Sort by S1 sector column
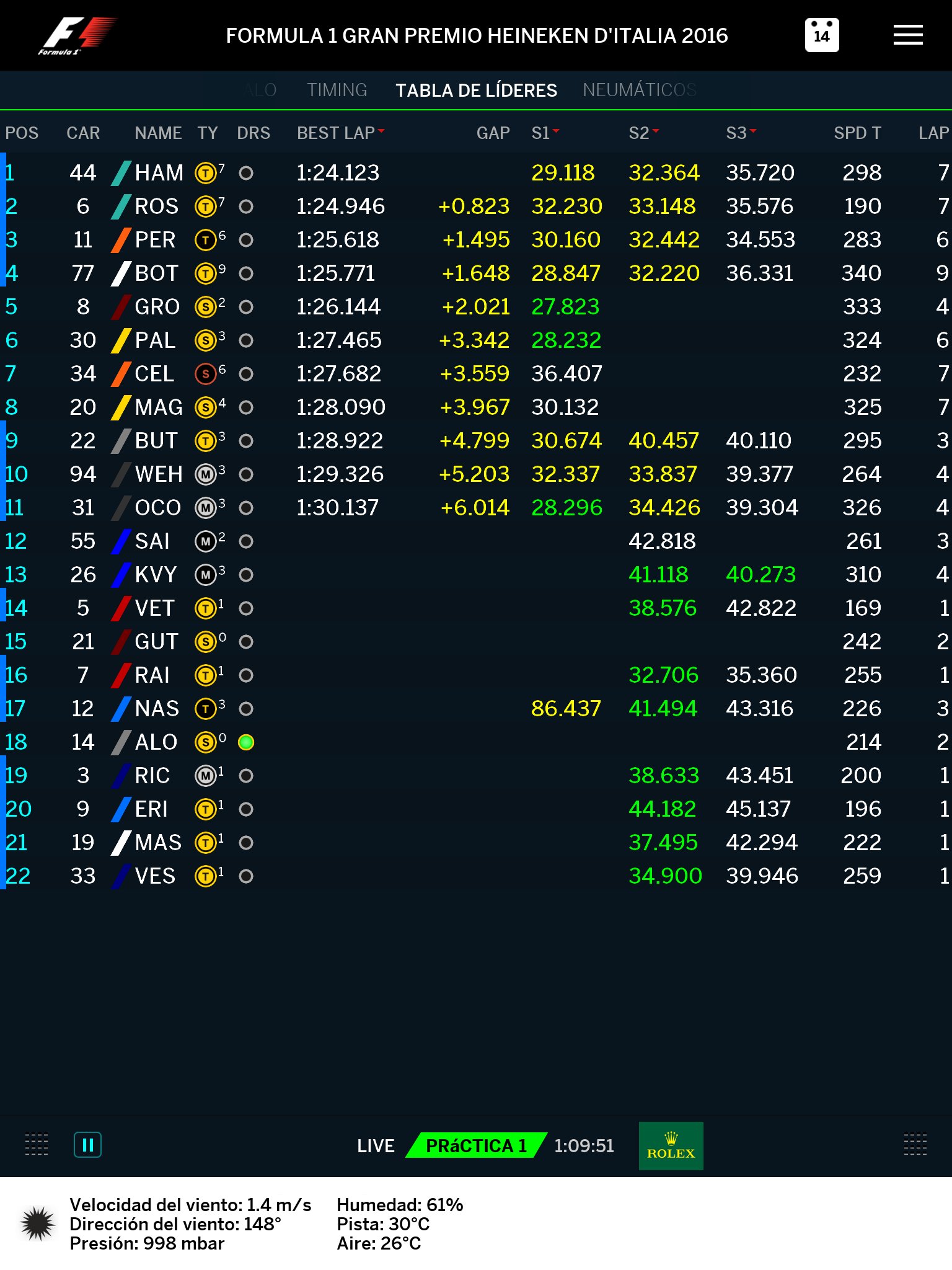Image resolution: width=952 pixels, height=1270 pixels. pos(545,133)
